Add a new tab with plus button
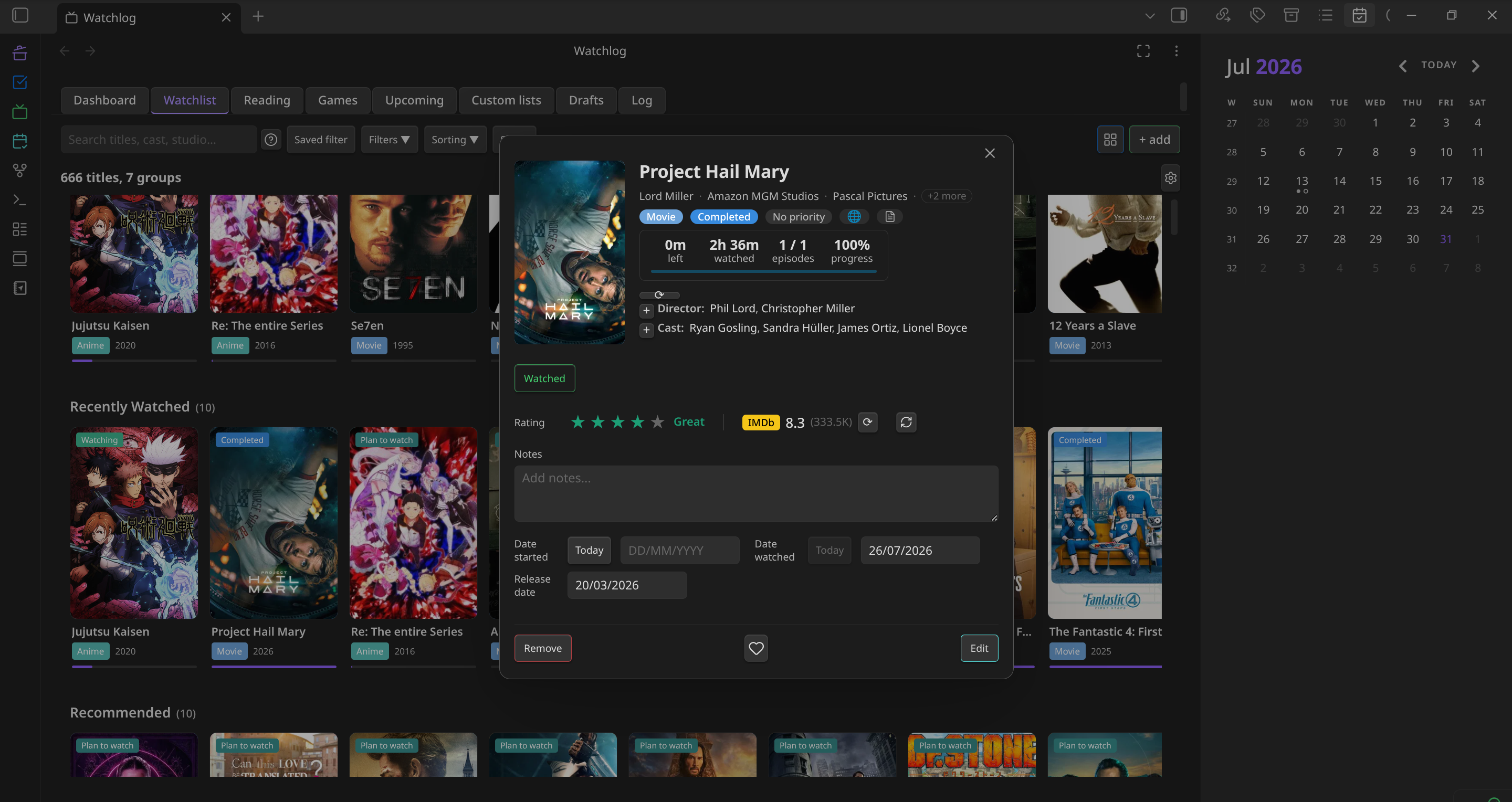Screen dimensions: 1512x802 click(258, 16)
